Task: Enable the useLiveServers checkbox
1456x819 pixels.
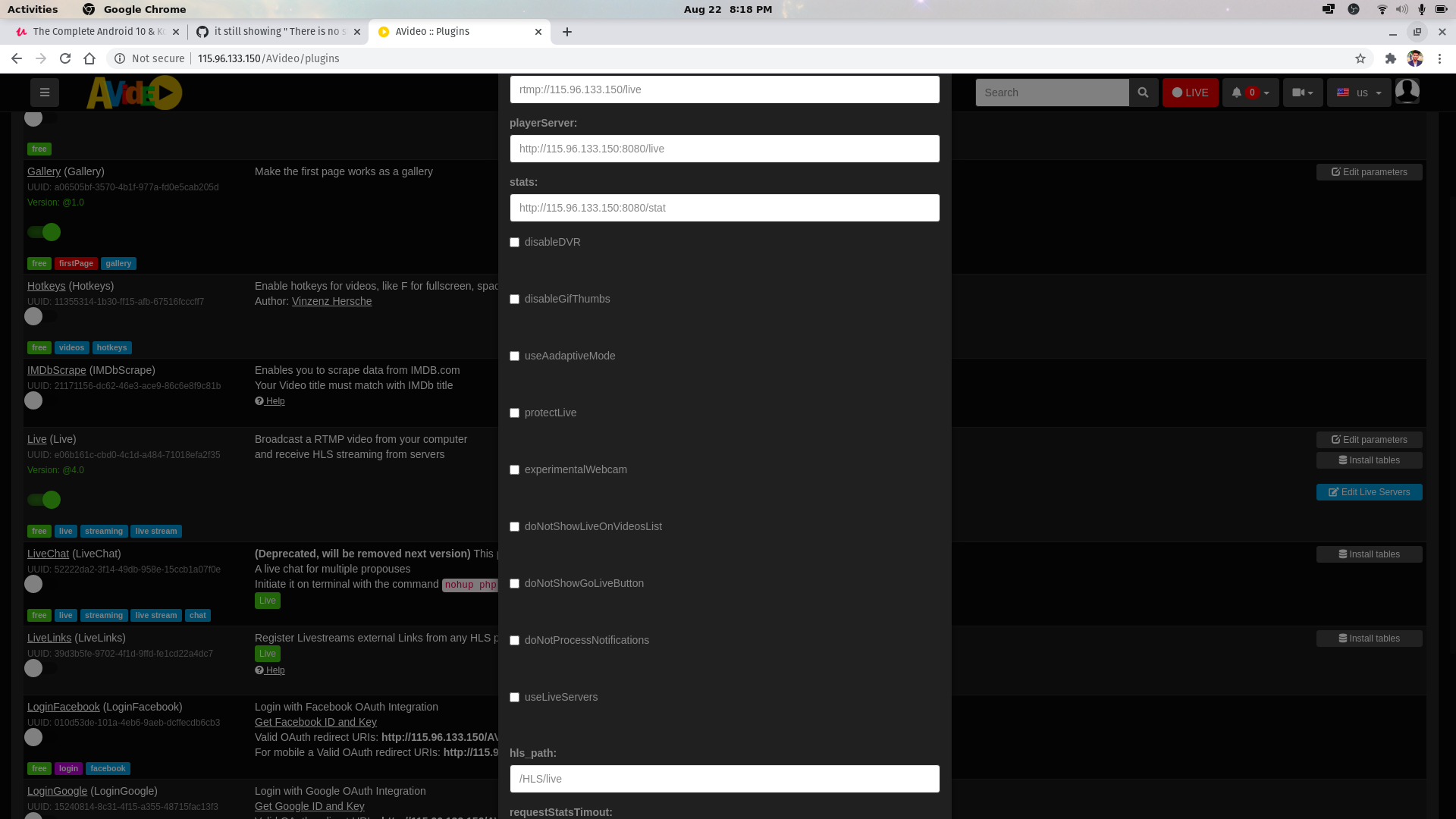Action: [514, 697]
